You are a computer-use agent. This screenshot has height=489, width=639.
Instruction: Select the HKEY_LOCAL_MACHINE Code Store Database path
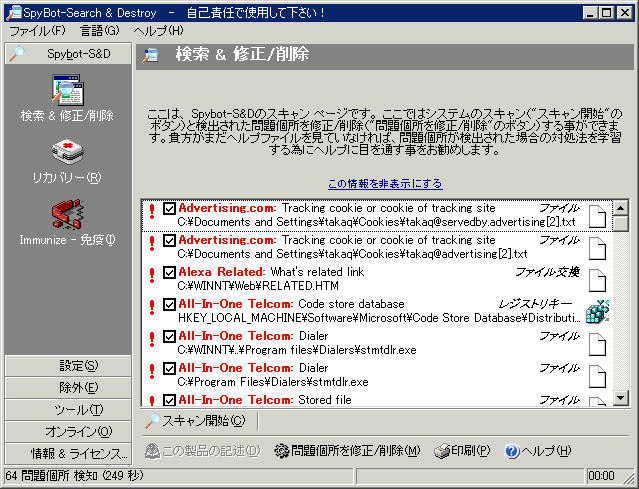click(379, 317)
